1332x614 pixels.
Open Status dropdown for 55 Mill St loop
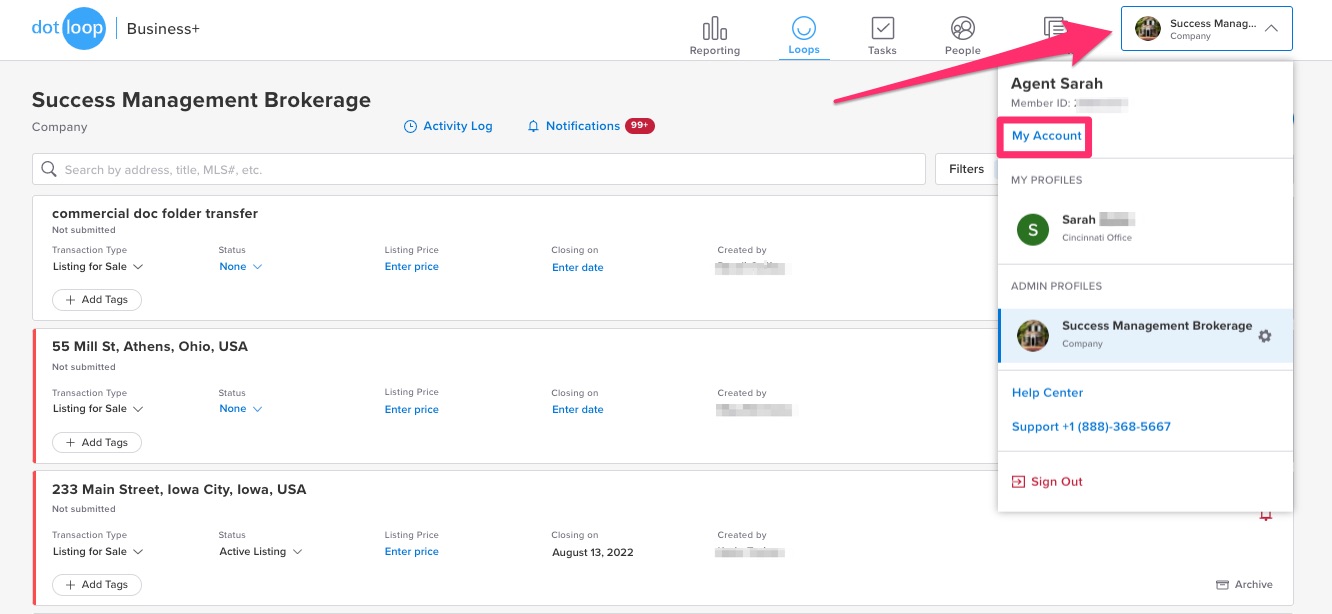[240, 409]
